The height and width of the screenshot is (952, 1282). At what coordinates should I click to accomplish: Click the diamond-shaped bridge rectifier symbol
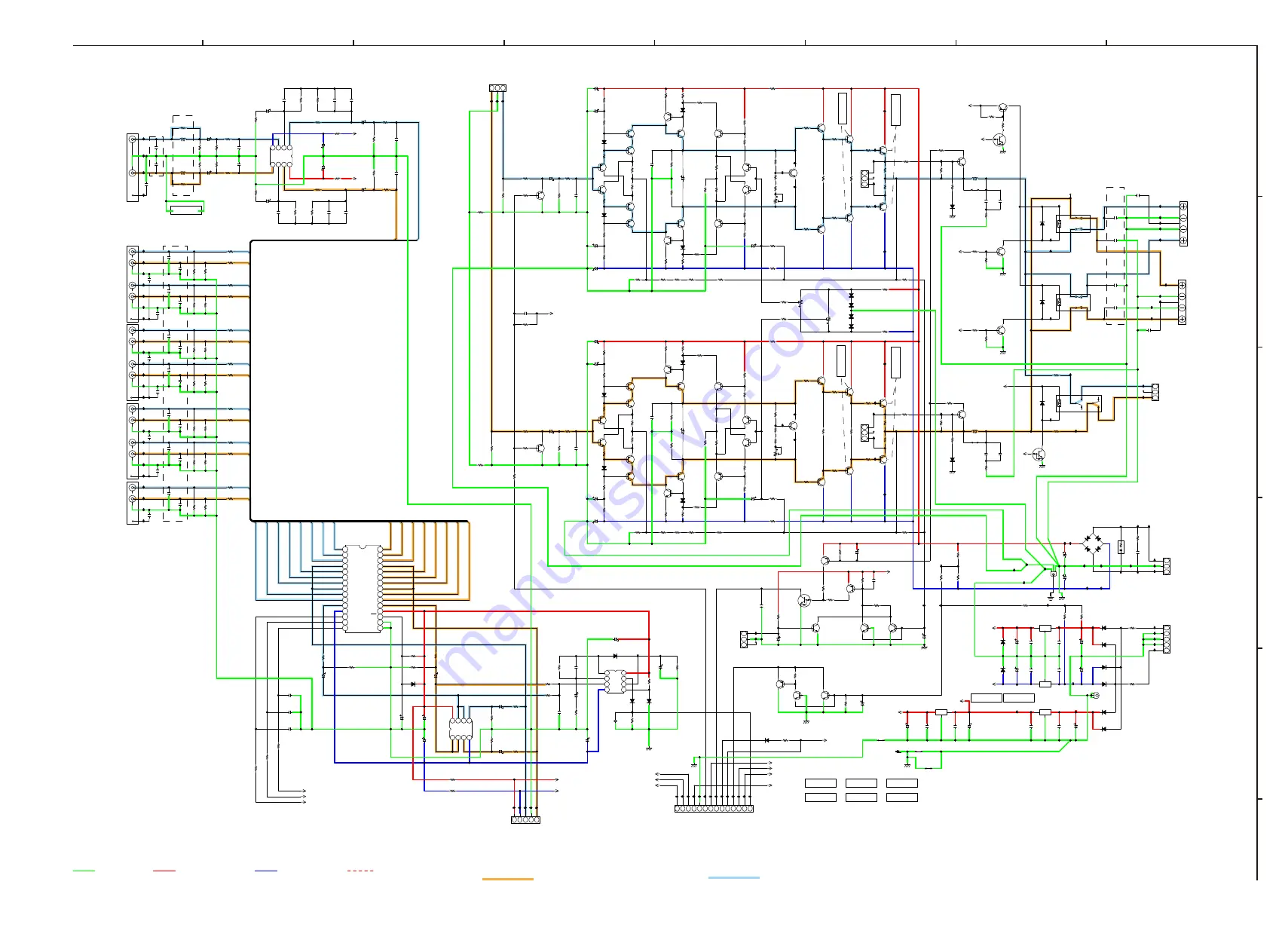tap(1092, 543)
